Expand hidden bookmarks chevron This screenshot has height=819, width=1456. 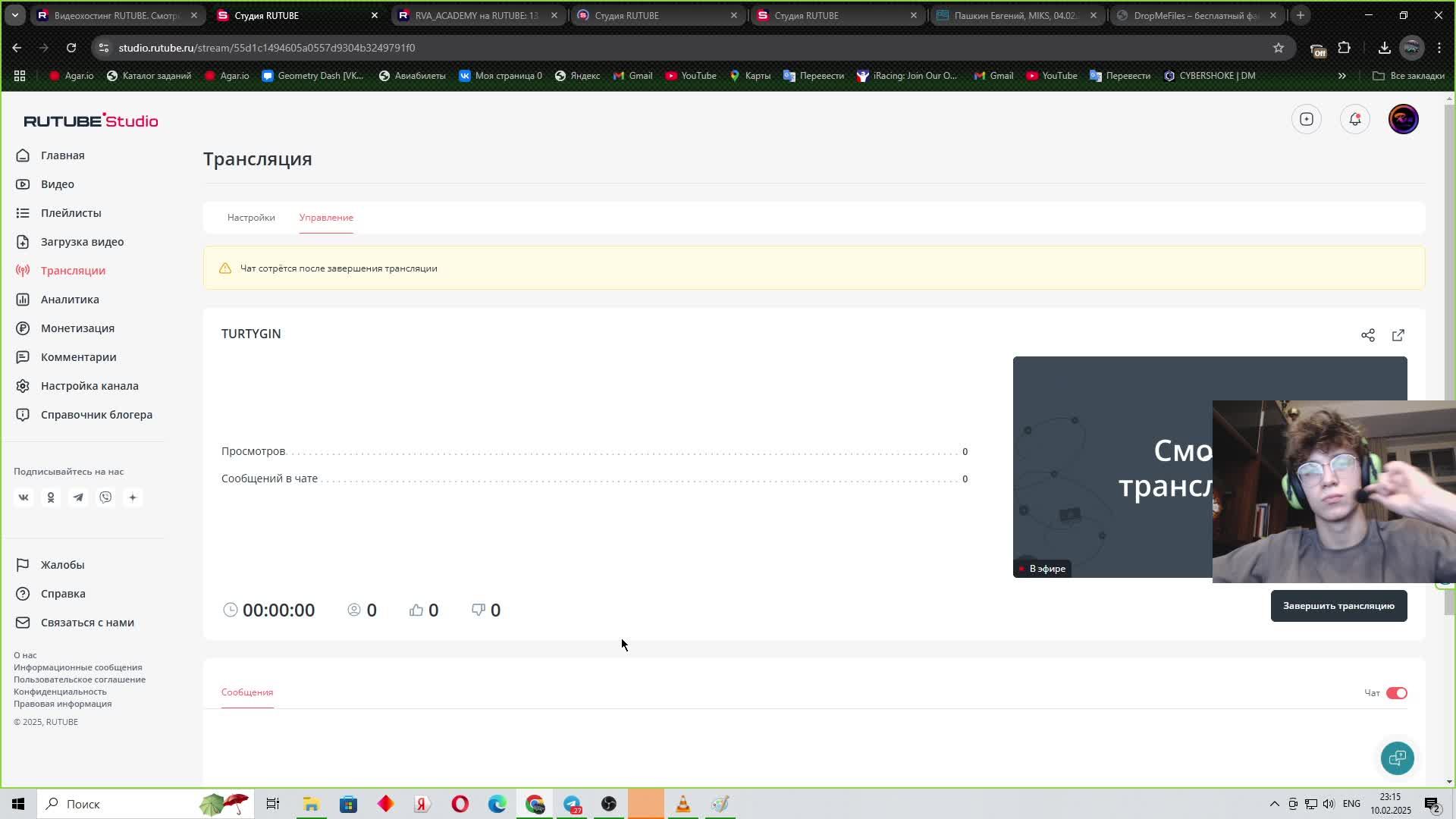click(x=1341, y=76)
